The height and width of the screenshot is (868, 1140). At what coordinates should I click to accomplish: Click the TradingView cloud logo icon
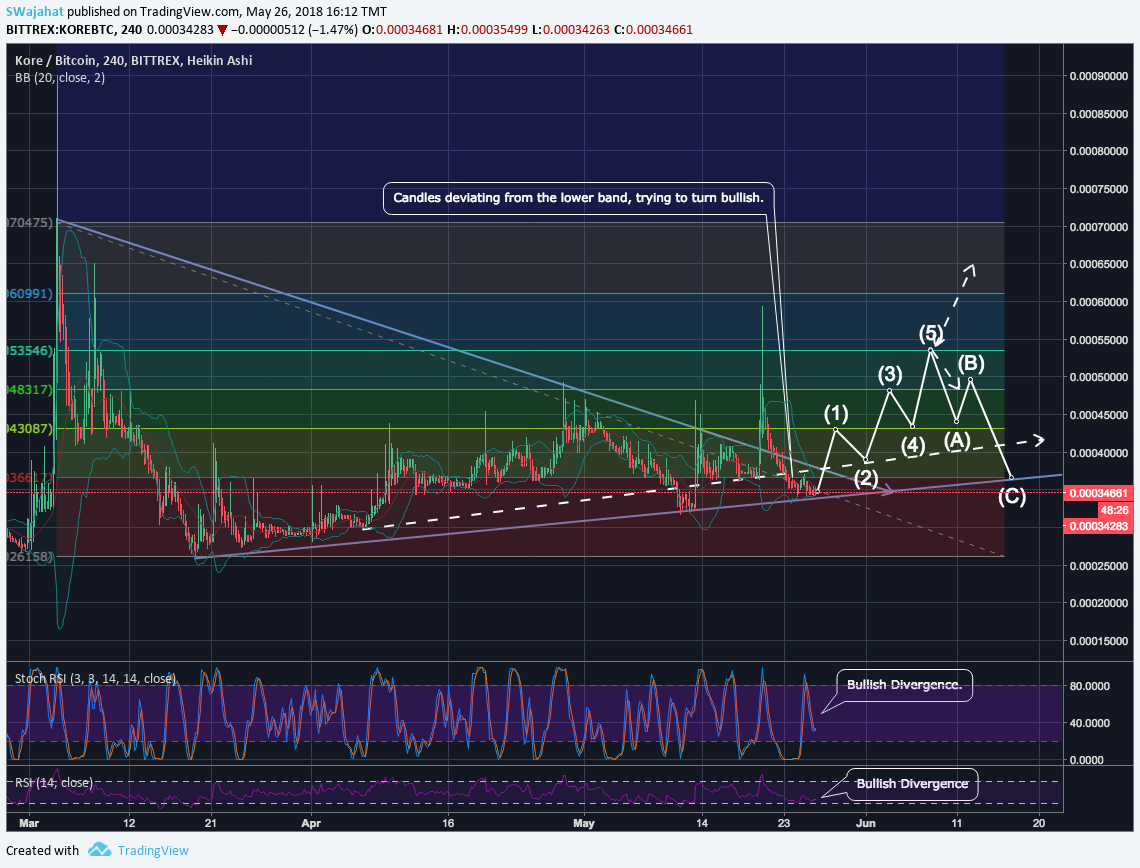coord(100,850)
